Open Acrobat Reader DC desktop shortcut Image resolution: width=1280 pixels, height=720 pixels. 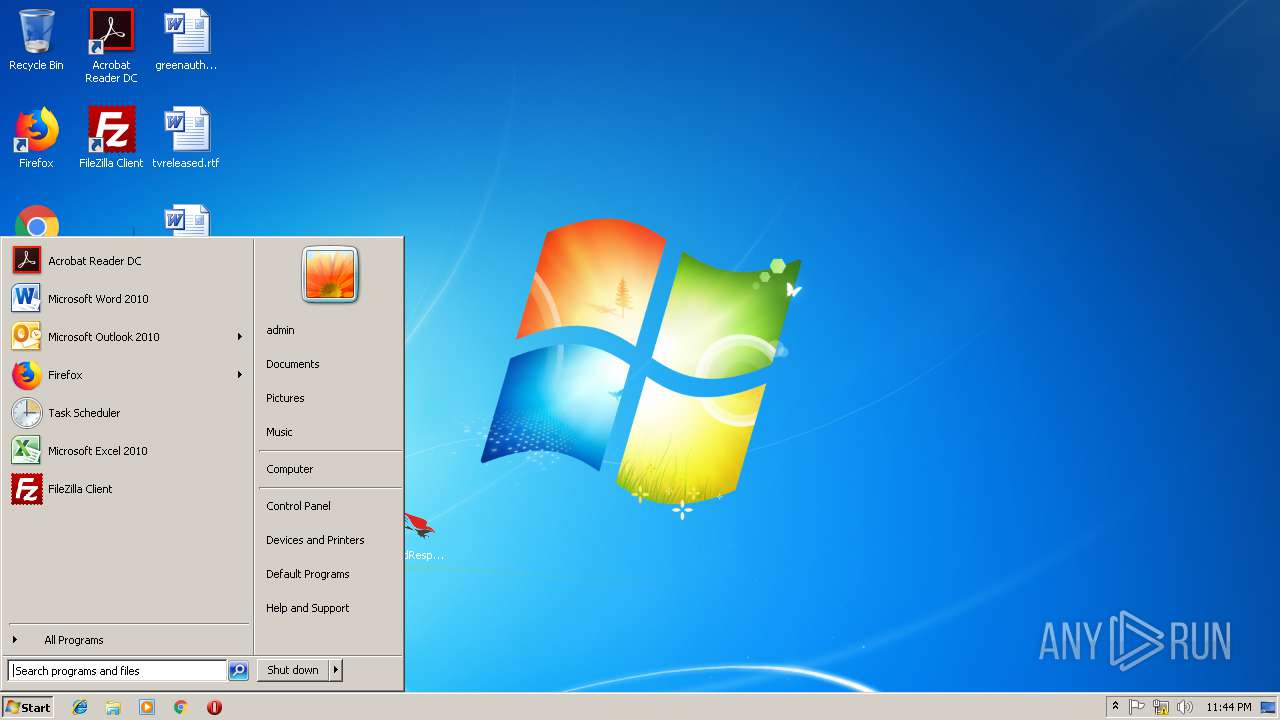pyautogui.click(x=111, y=45)
